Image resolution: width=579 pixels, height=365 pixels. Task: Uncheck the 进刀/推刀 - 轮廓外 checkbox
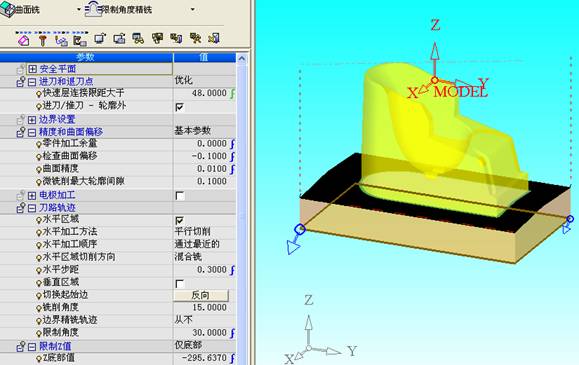(x=179, y=107)
